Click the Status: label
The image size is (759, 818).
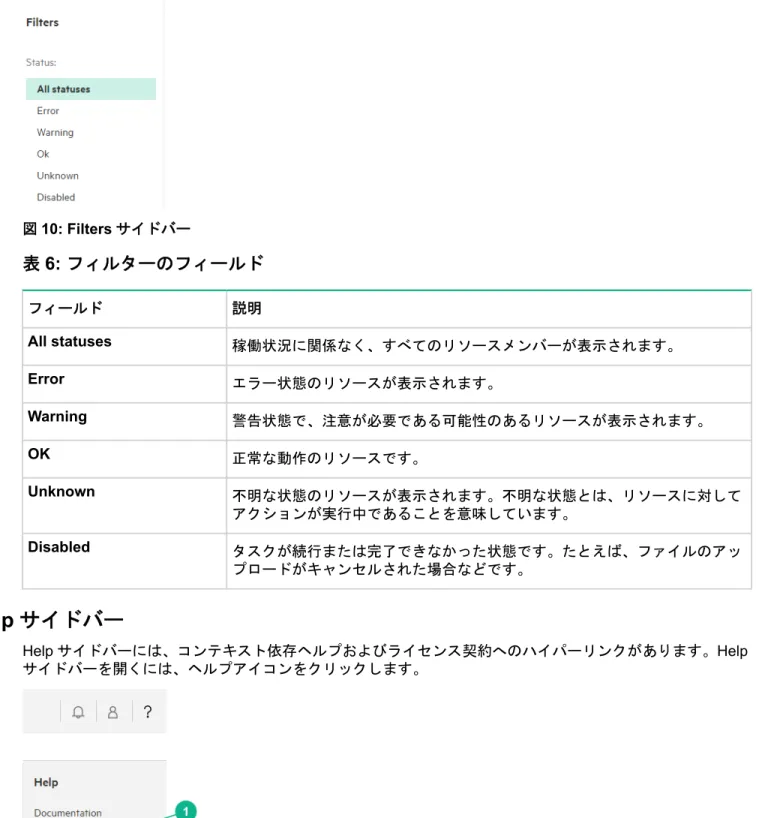pos(41,63)
